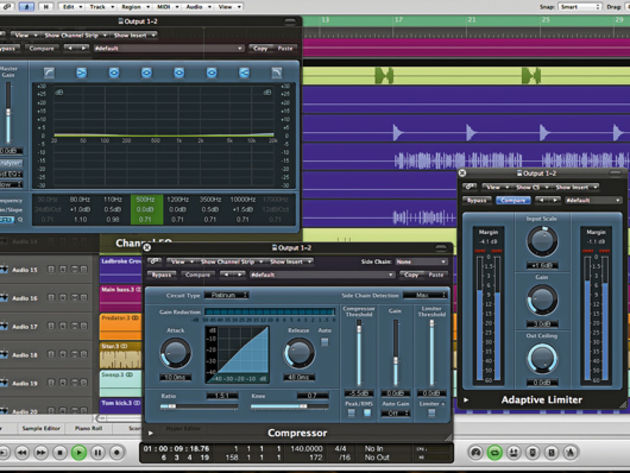Click the chain link icon in the Arrange toolbar

7,7
